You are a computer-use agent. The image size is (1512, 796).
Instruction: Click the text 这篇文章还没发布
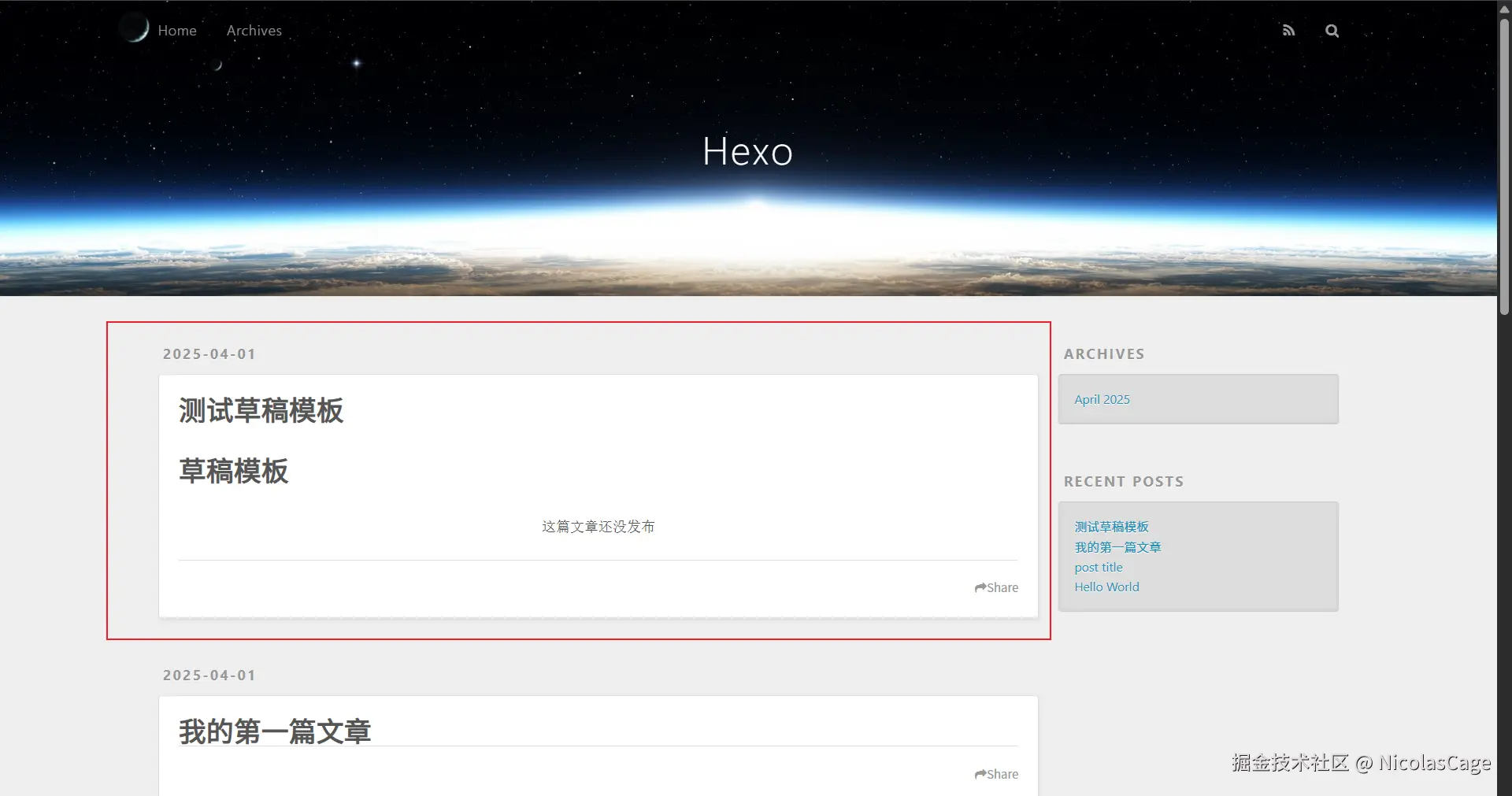pyautogui.click(x=598, y=527)
